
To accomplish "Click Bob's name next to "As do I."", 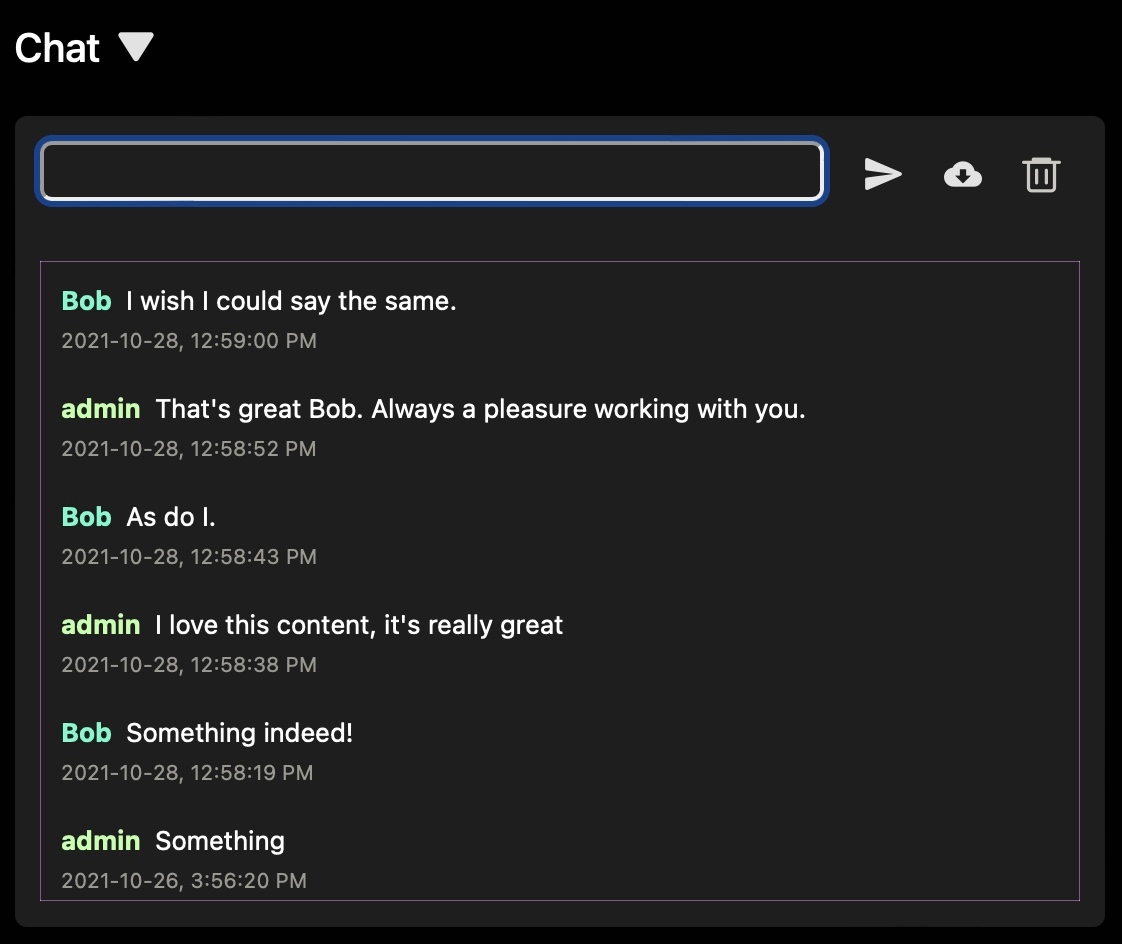I will (x=86, y=517).
